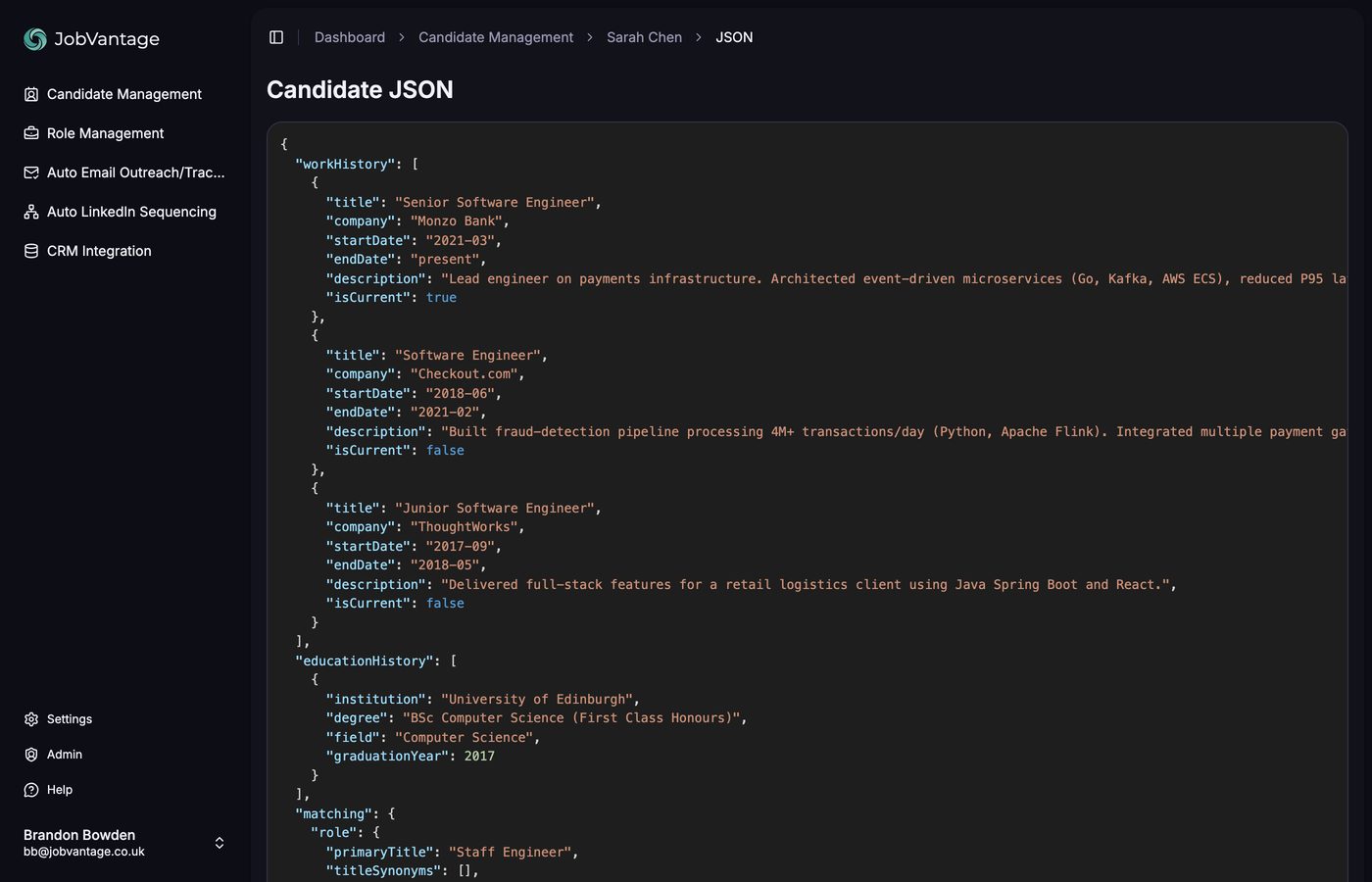Click the graduationYear 2017 value

point(479,757)
